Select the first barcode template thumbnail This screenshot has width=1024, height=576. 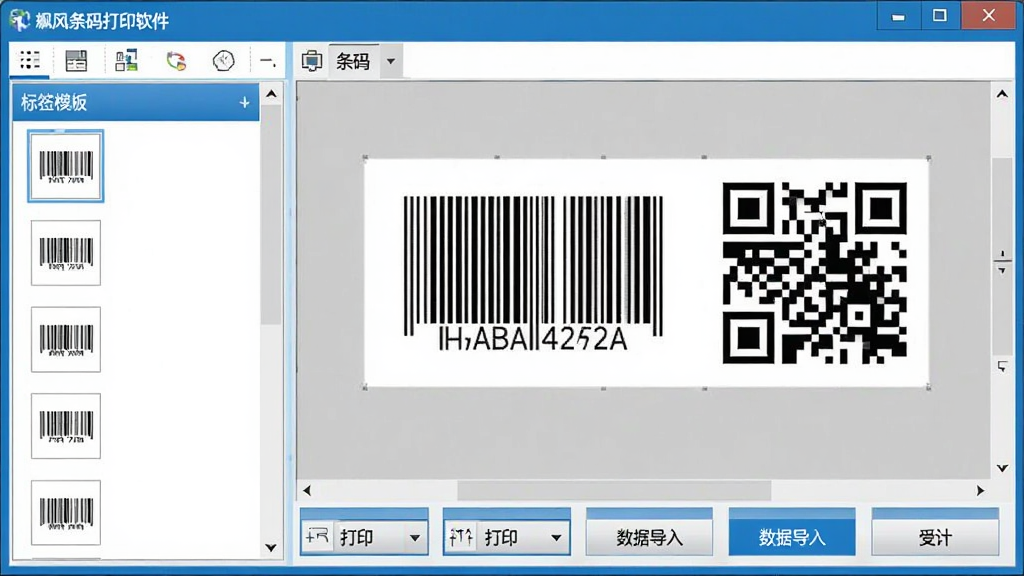tap(65, 166)
